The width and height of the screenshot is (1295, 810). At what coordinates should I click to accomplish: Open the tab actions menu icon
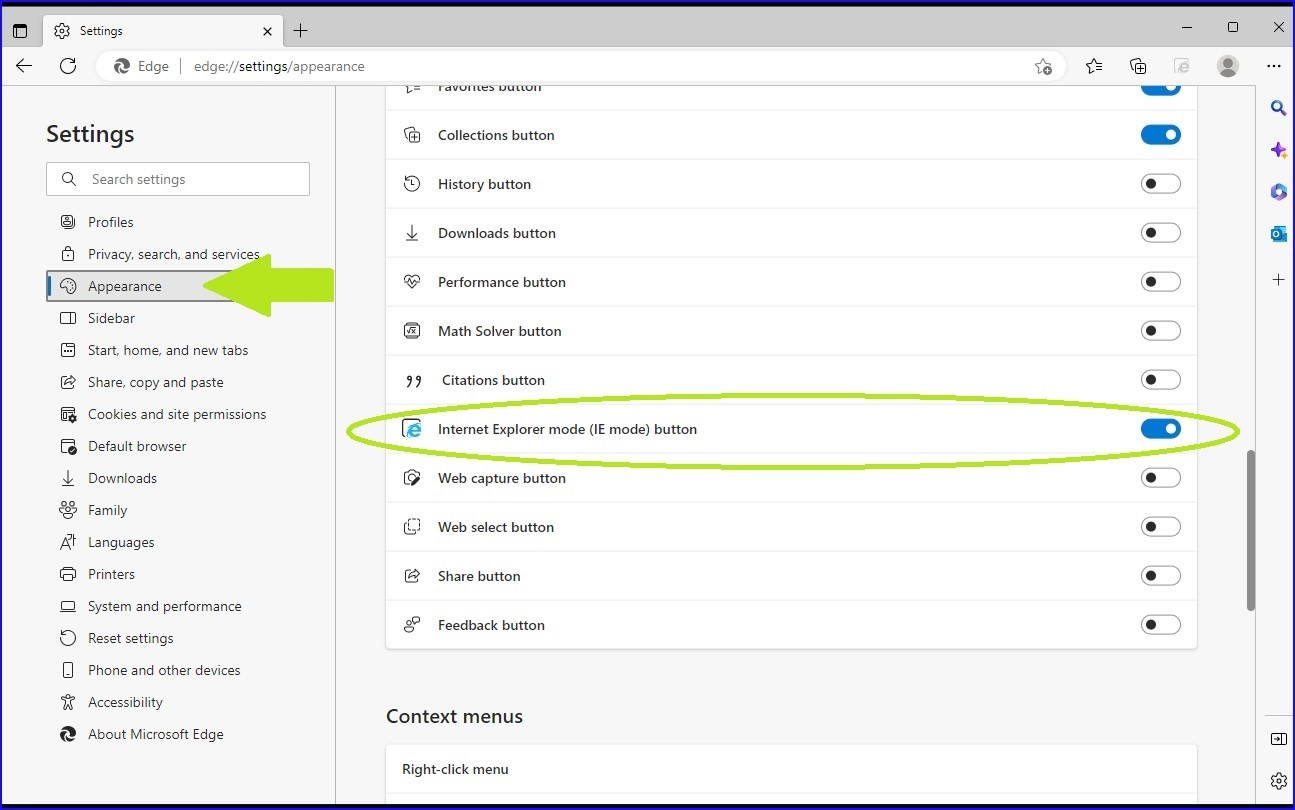[20, 31]
